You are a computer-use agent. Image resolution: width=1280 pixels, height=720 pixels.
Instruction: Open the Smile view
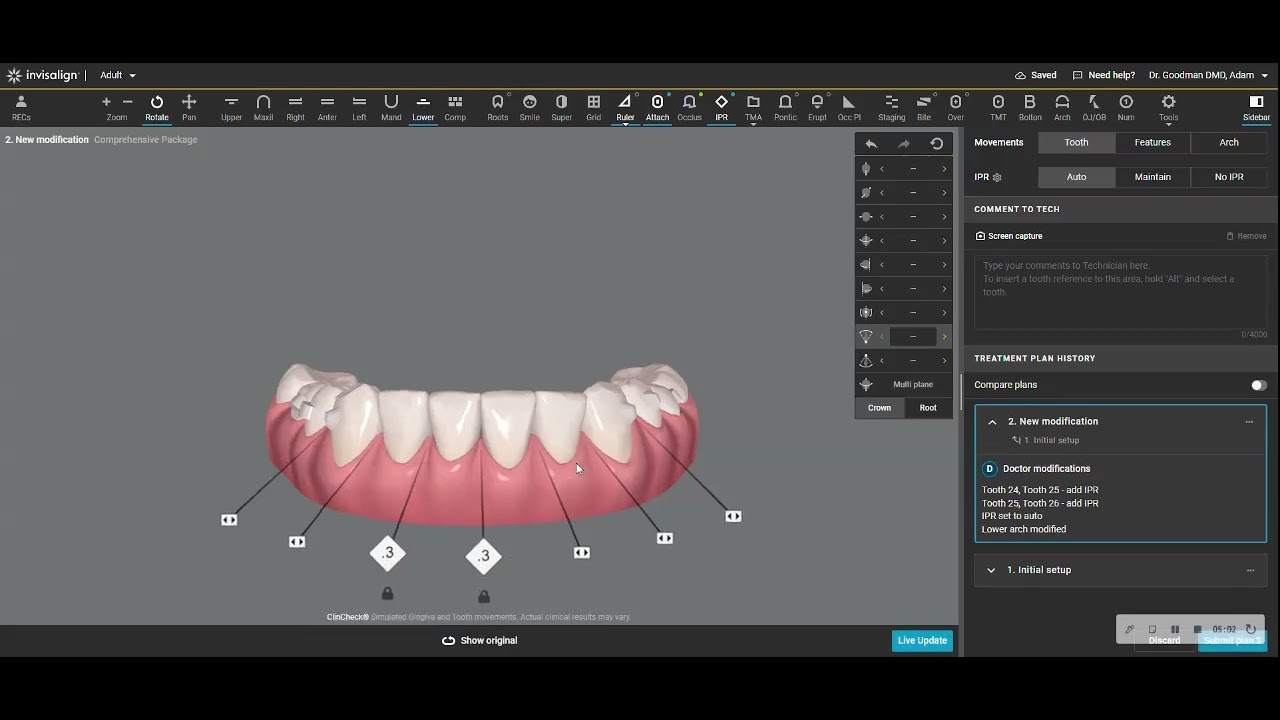(530, 108)
